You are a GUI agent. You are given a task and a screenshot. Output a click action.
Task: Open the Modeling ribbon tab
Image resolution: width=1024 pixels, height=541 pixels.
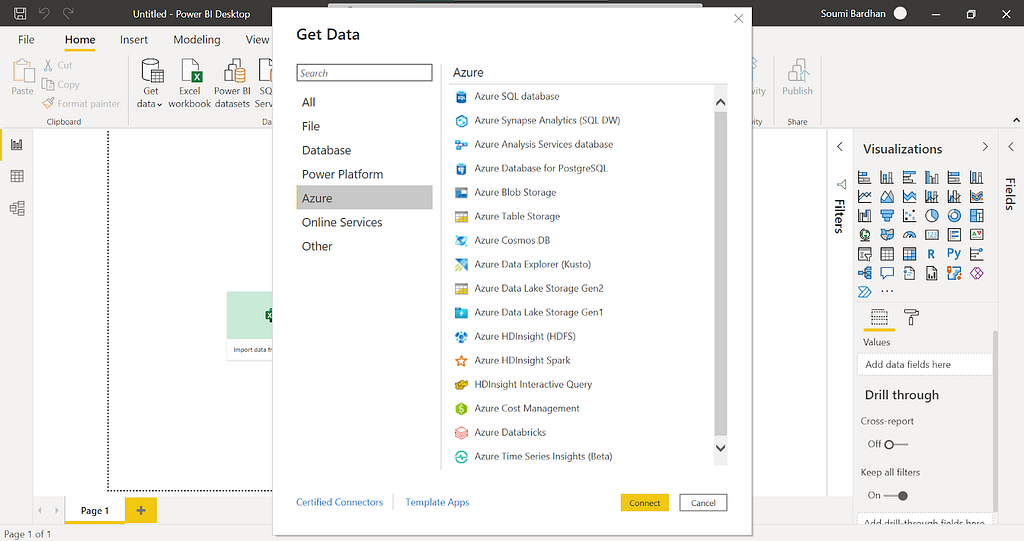pyautogui.click(x=197, y=40)
